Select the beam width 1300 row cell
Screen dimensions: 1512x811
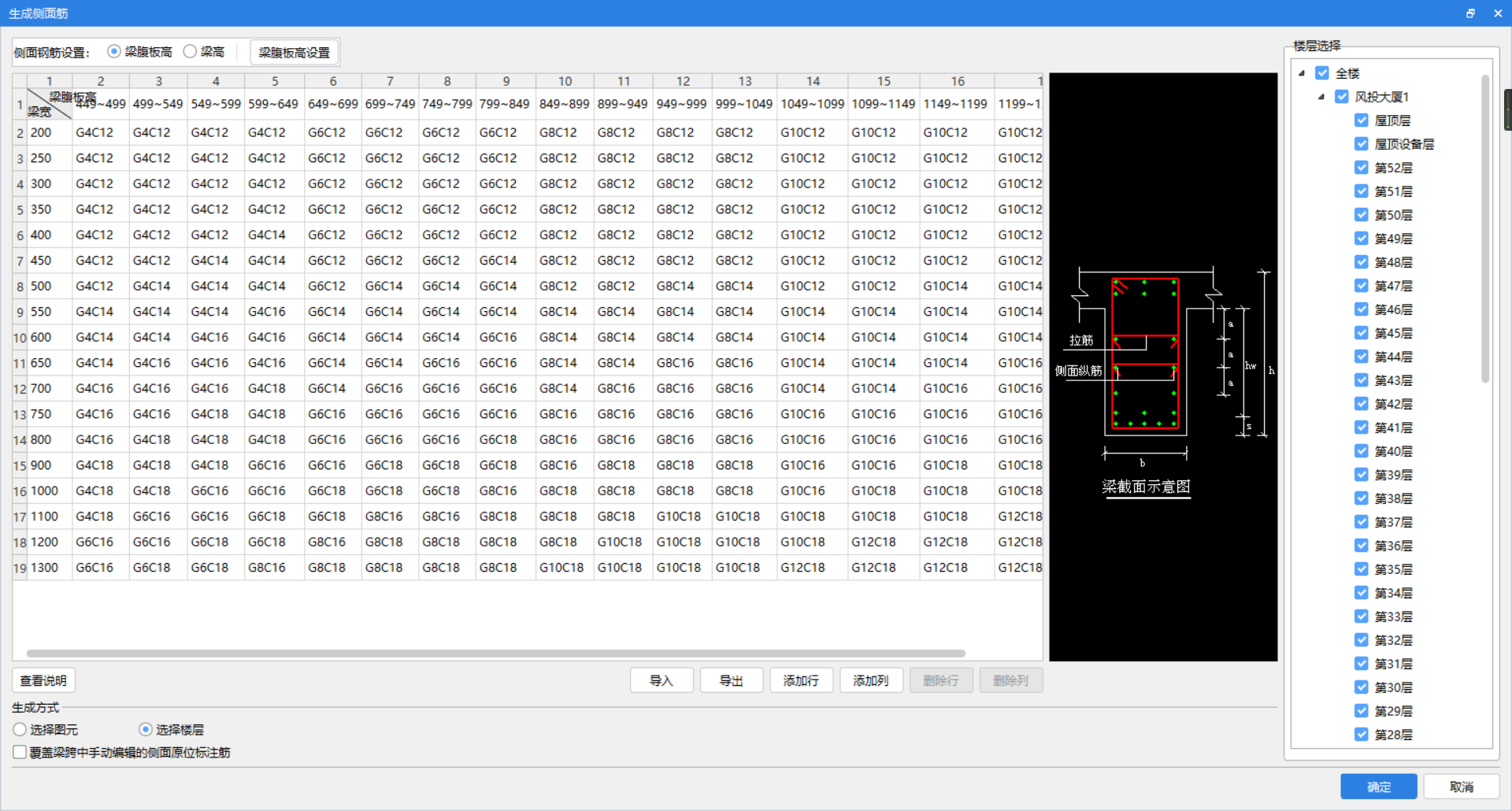pos(50,568)
